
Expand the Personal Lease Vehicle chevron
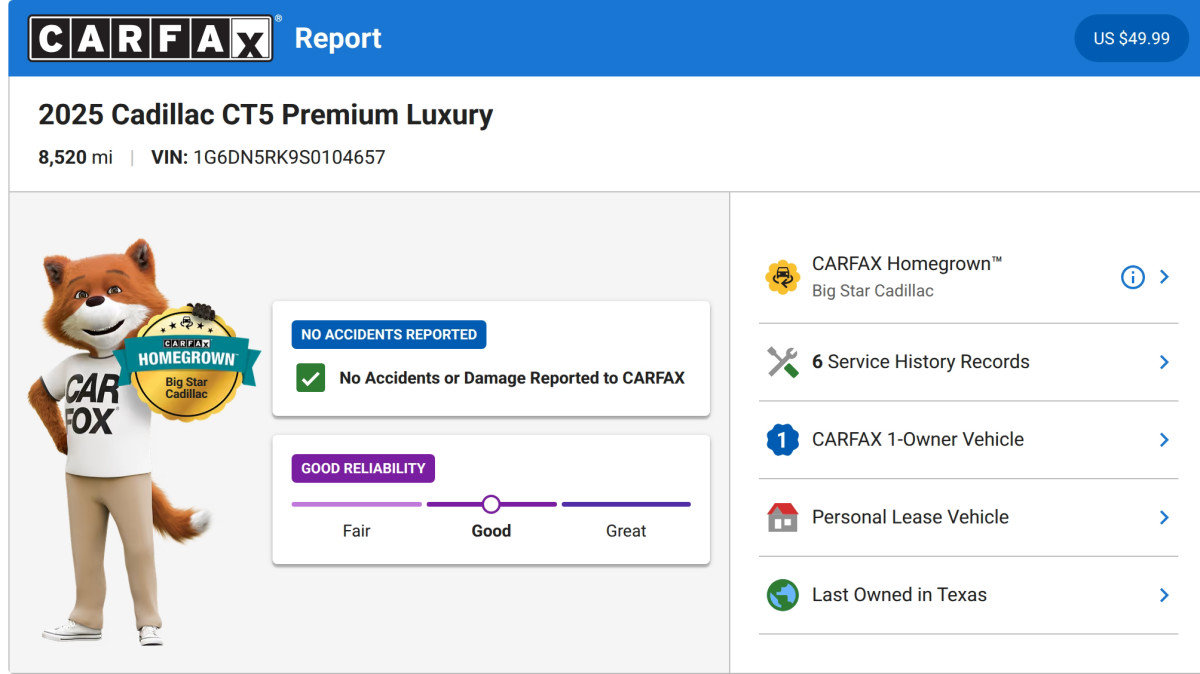(1164, 517)
